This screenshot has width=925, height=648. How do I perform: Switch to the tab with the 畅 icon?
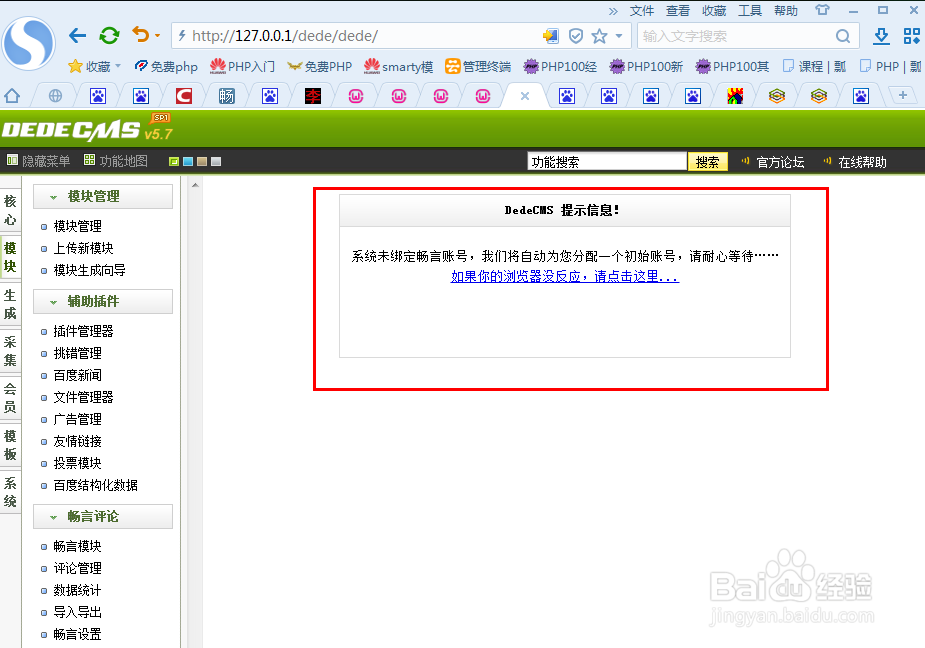click(x=227, y=96)
